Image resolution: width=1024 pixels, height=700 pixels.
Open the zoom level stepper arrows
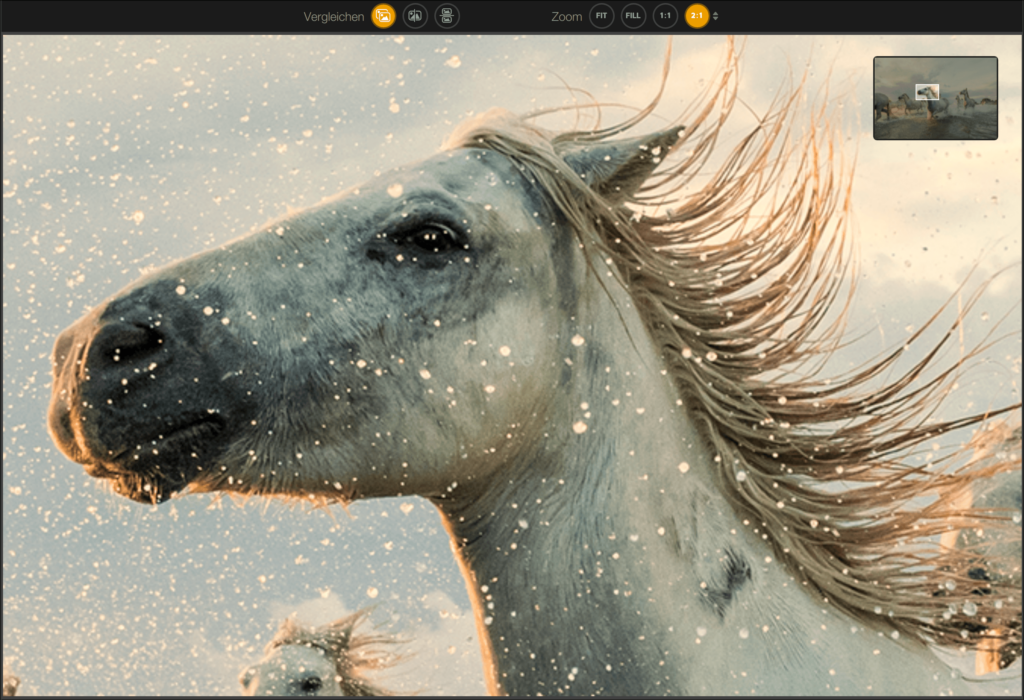tap(716, 16)
